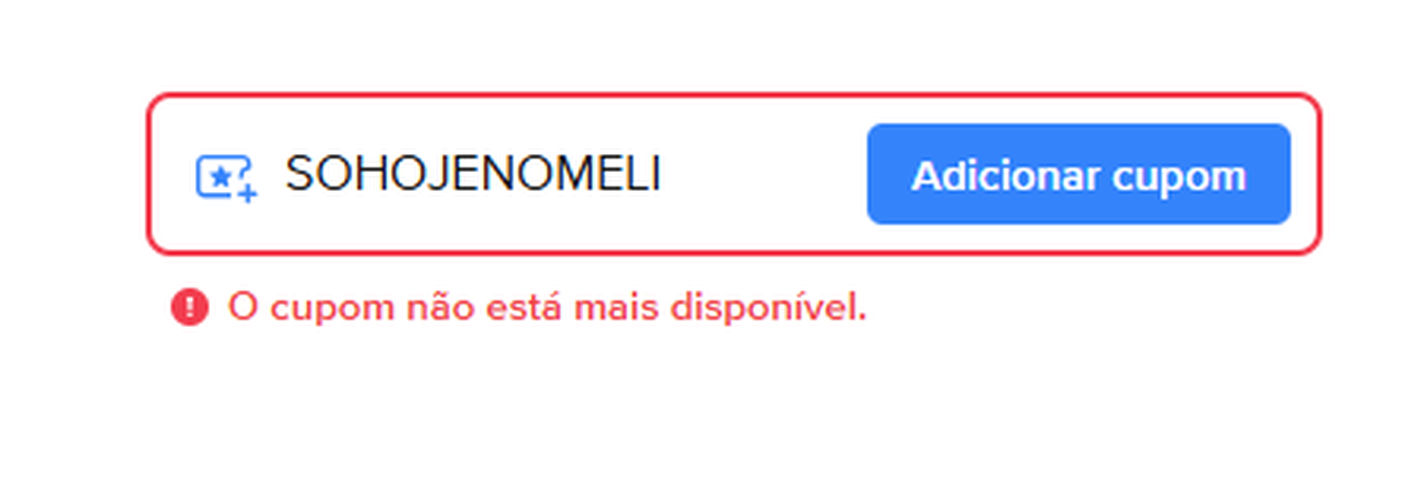Click the red error exclamation icon
This screenshot has width=1424, height=500.
coord(190,307)
